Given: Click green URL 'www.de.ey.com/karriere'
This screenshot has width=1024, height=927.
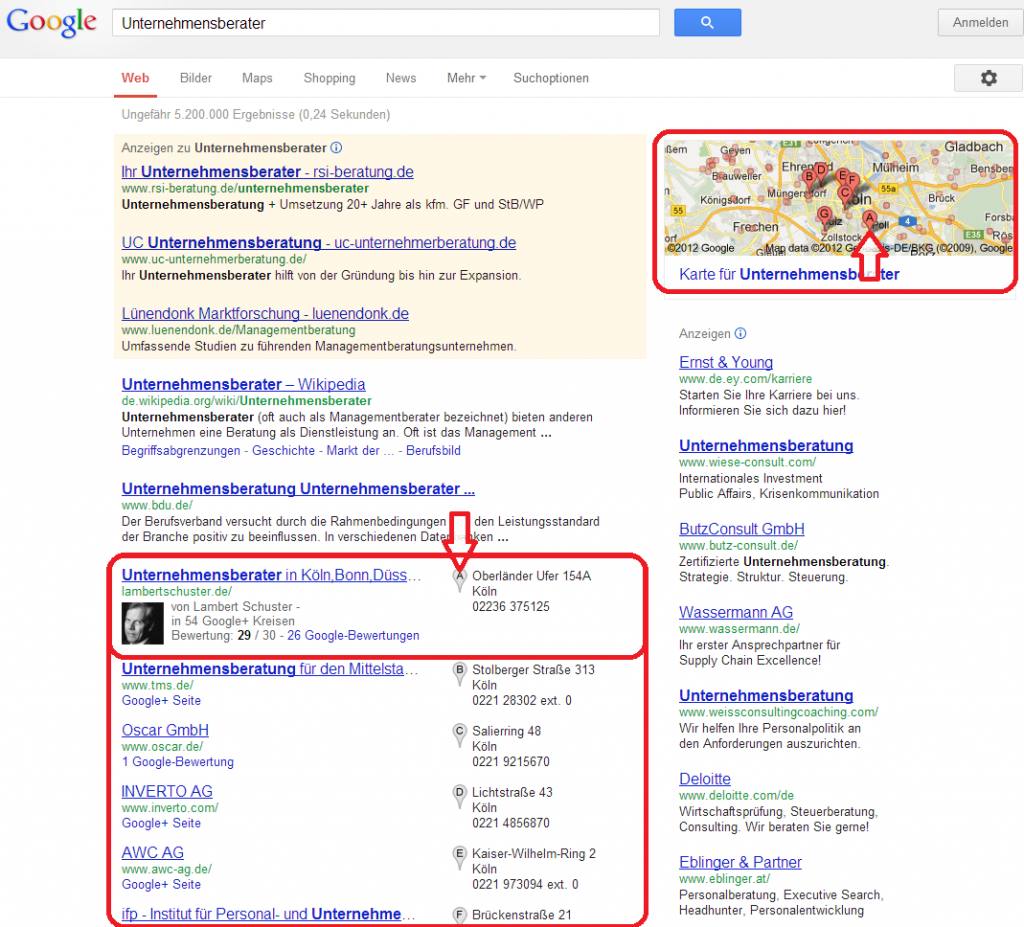Looking at the screenshot, I should coord(746,379).
